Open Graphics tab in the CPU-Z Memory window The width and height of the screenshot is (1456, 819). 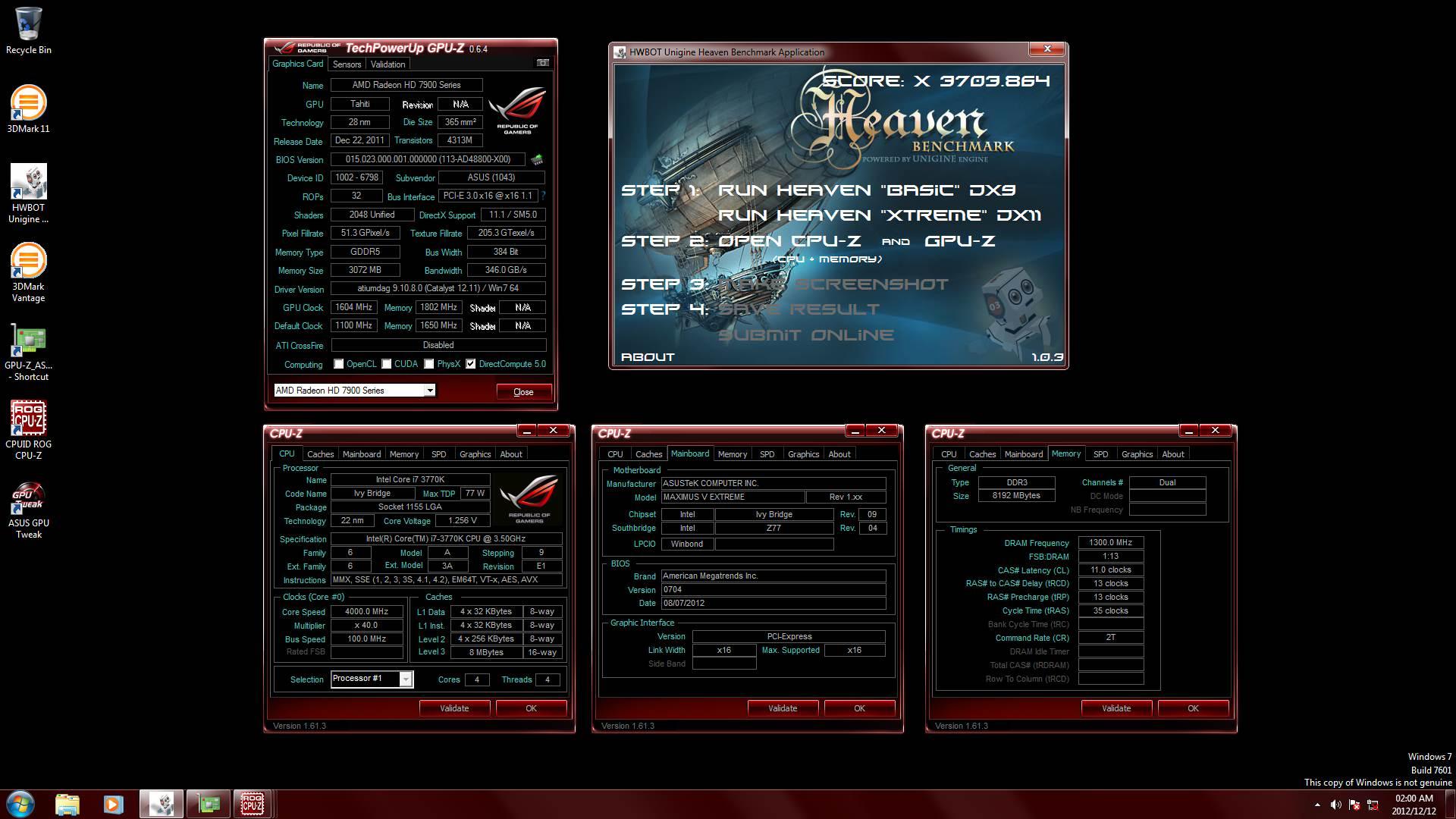(1137, 454)
